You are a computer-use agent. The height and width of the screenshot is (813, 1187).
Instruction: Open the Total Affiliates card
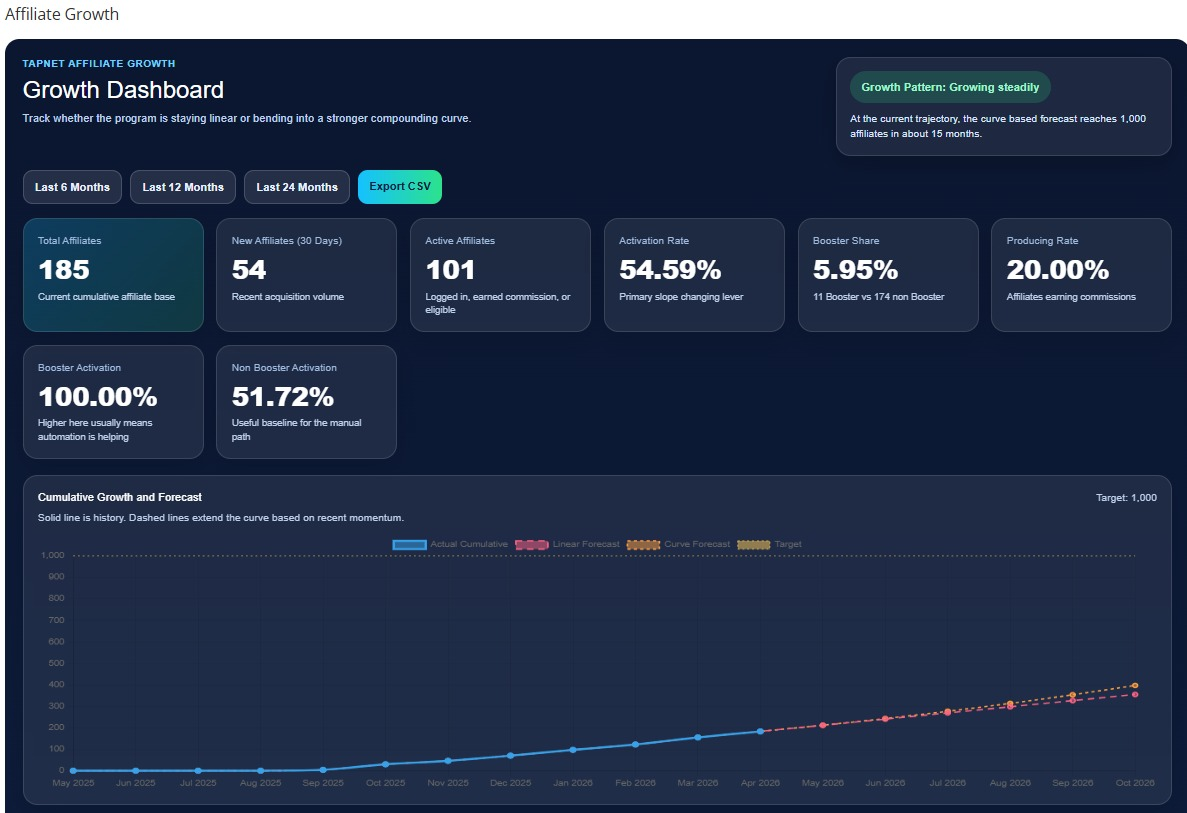pyautogui.click(x=113, y=274)
